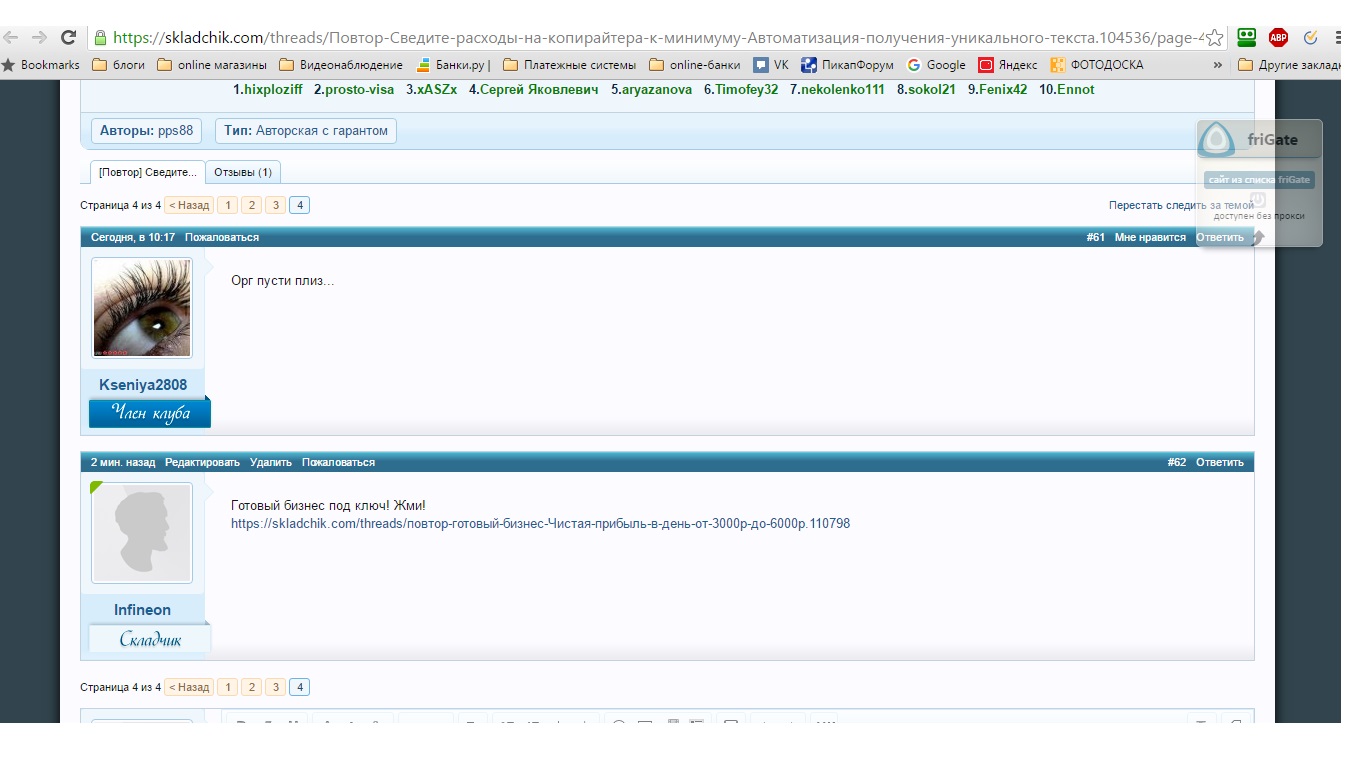The image size is (1366, 768).
Task: Expand the online-банки bookmarks folder
Action: [x=695, y=65]
